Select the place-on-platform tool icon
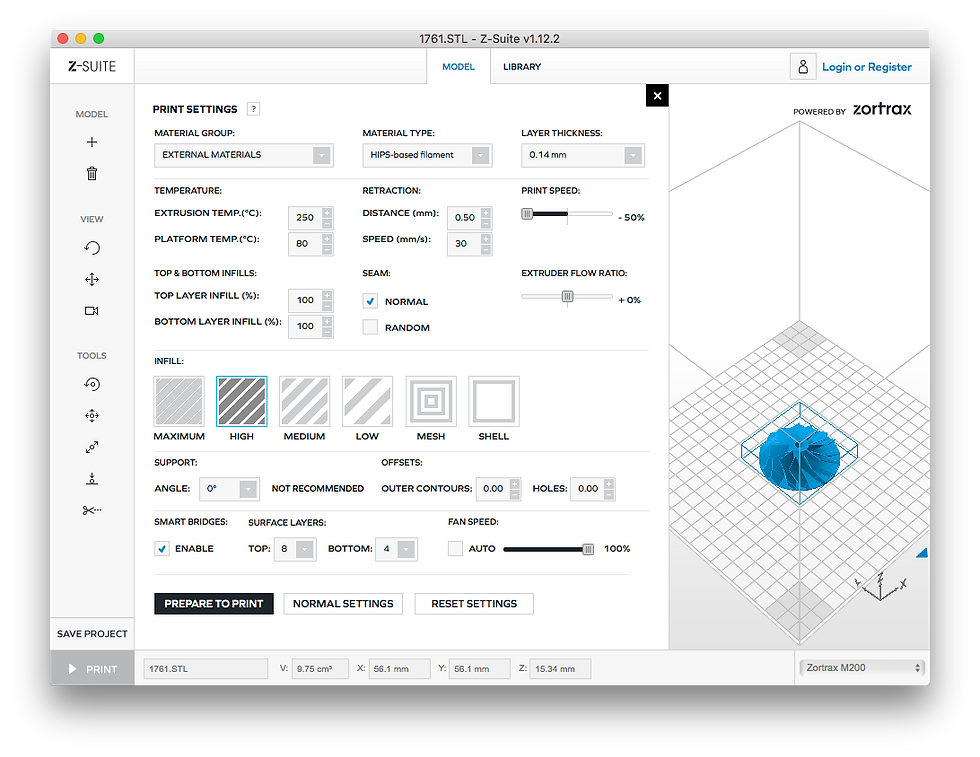 pos(92,479)
